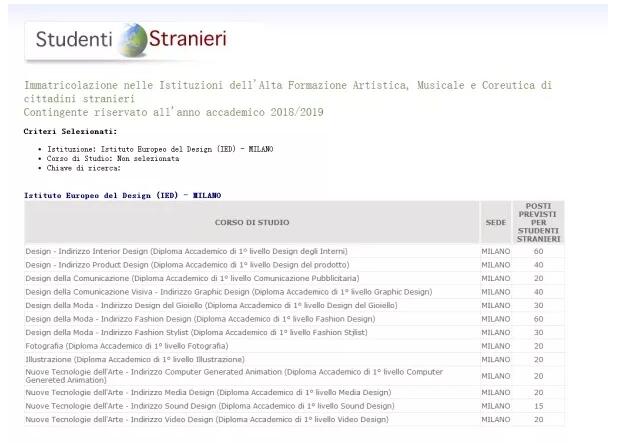Screen dimensions: 622x443
Task: Click the 30 places value for Fashion Stylist
Action: click(538, 332)
